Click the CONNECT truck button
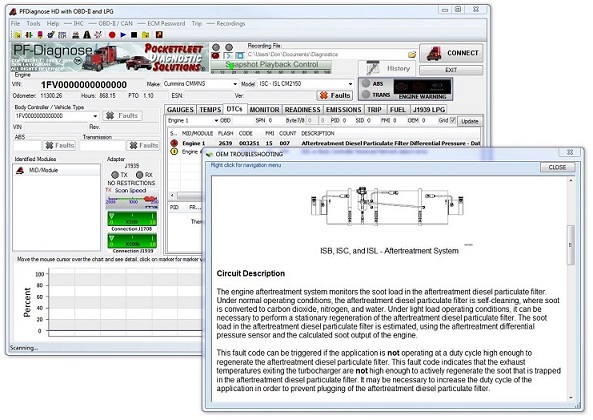 click(451, 53)
